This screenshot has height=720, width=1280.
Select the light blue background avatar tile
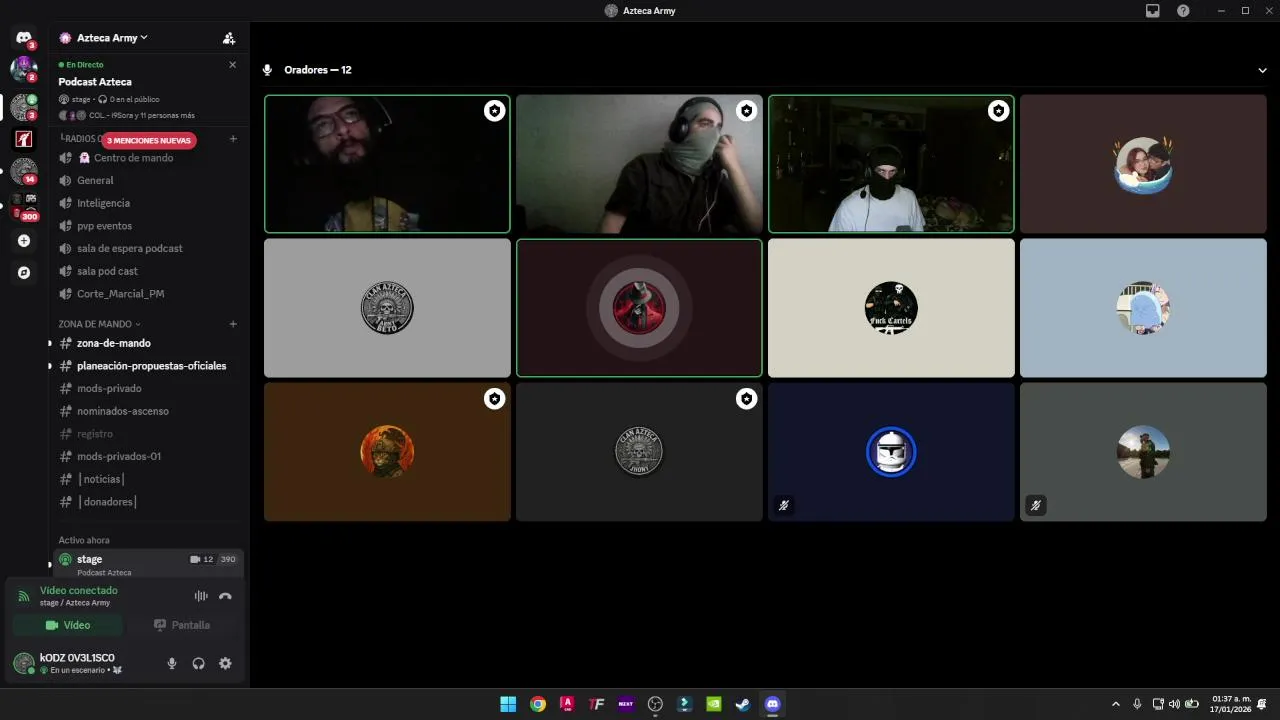[1143, 308]
